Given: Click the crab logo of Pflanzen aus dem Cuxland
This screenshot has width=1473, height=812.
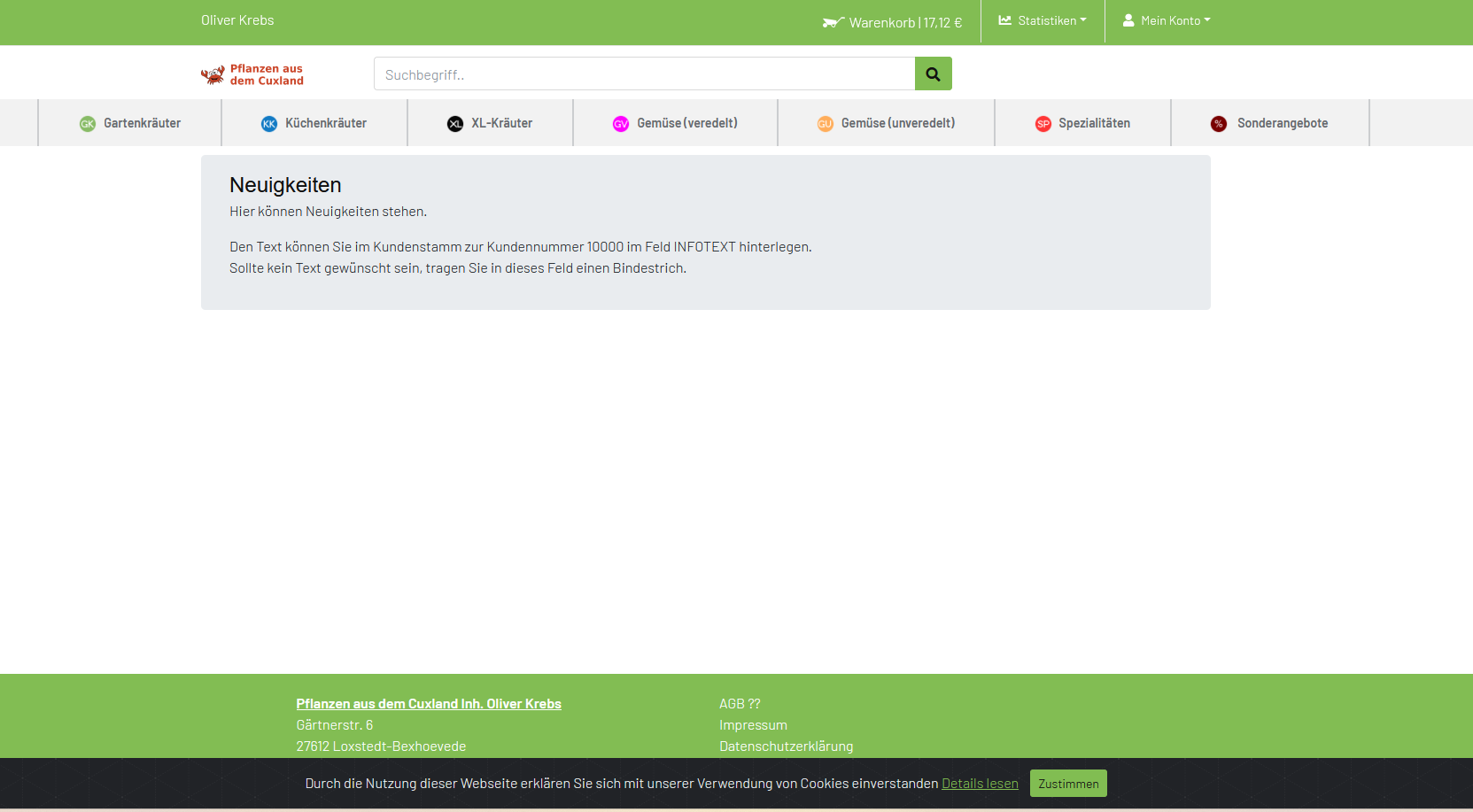Looking at the screenshot, I should click(x=213, y=75).
